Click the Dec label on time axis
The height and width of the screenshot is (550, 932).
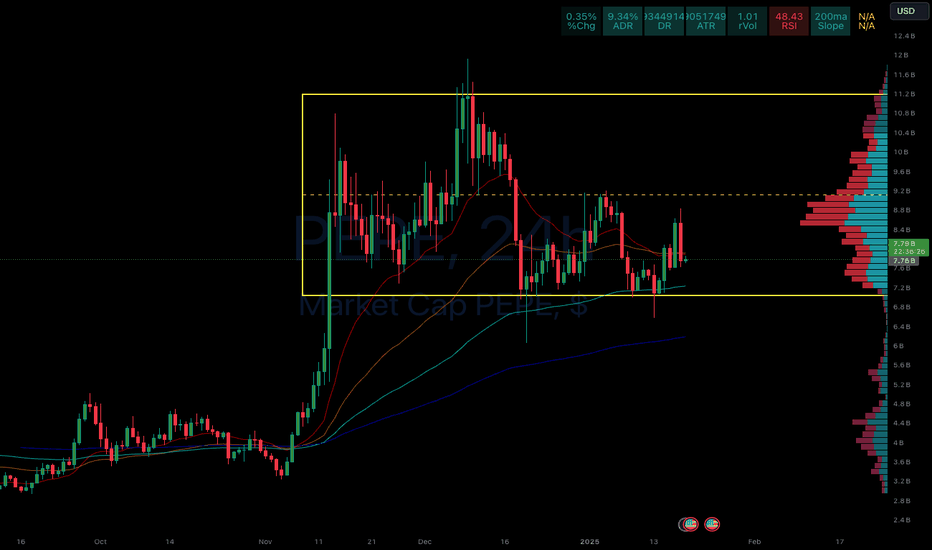click(x=424, y=542)
